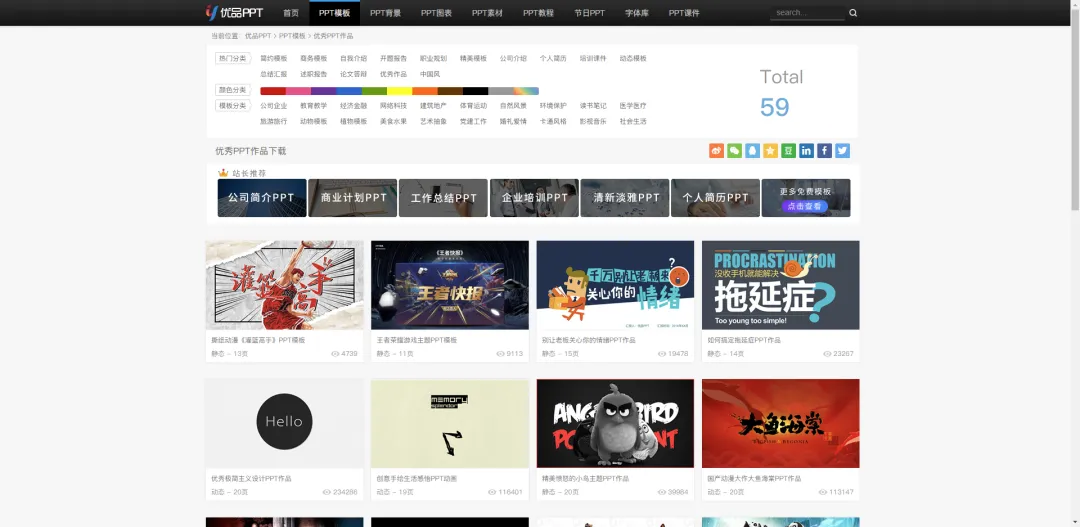Select the 社会生活 template category
This screenshot has height=527, width=1080.
633,121
